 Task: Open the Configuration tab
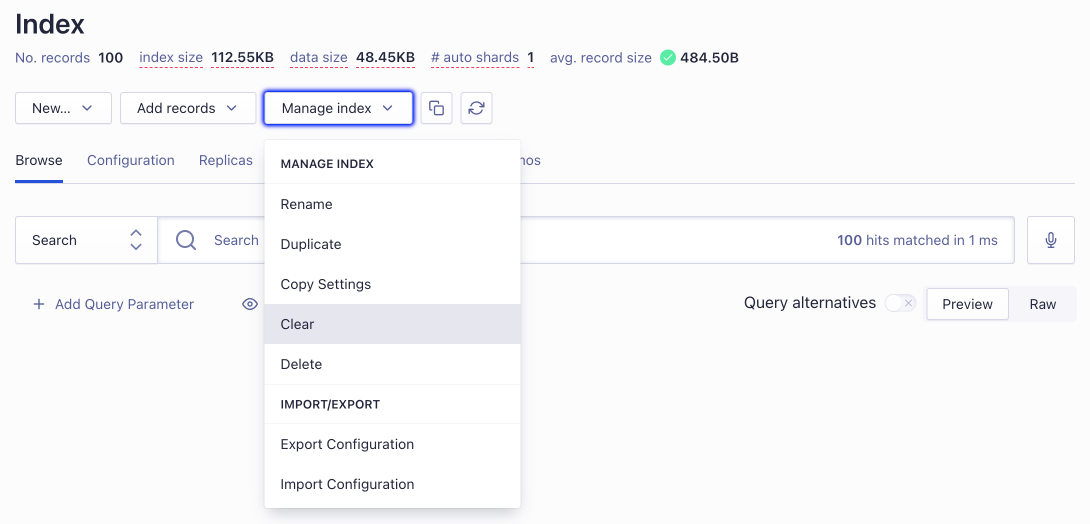coord(131,161)
